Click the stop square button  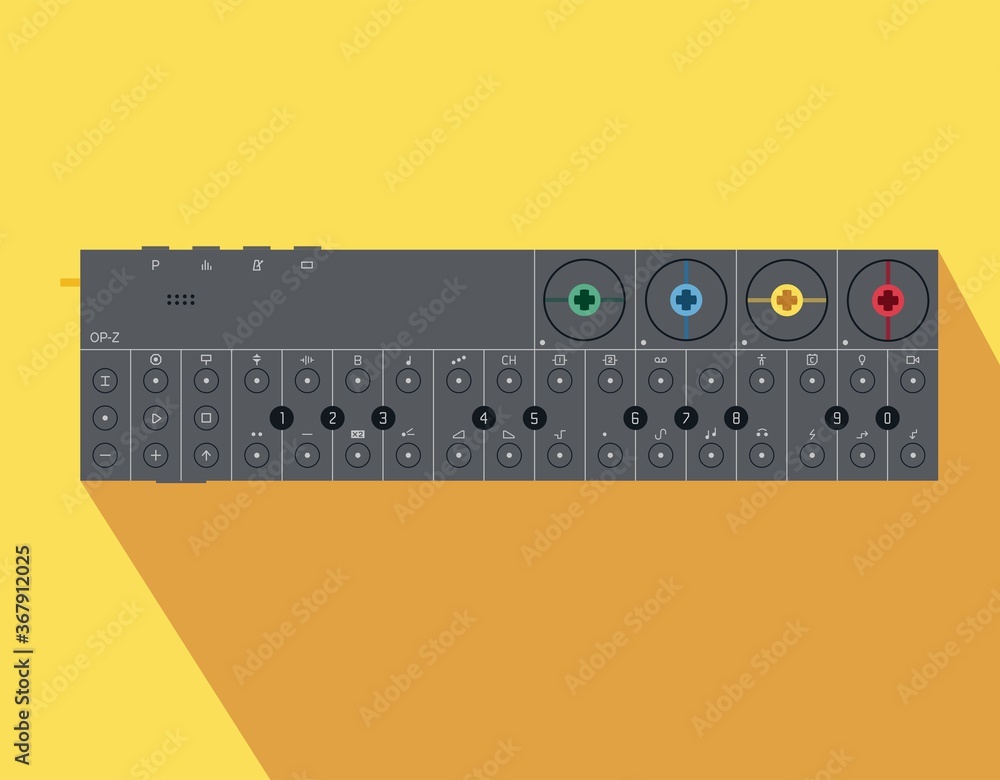[x=206, y=418]
